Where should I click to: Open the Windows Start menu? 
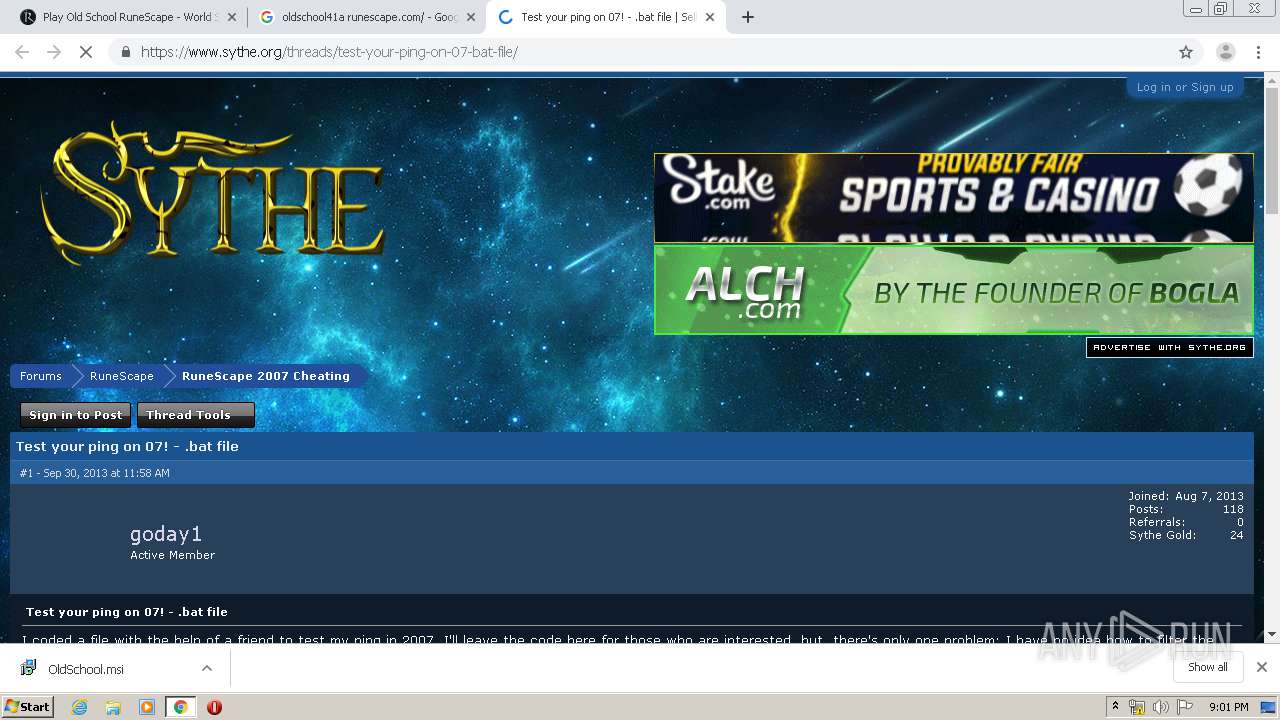coord(28,706)
